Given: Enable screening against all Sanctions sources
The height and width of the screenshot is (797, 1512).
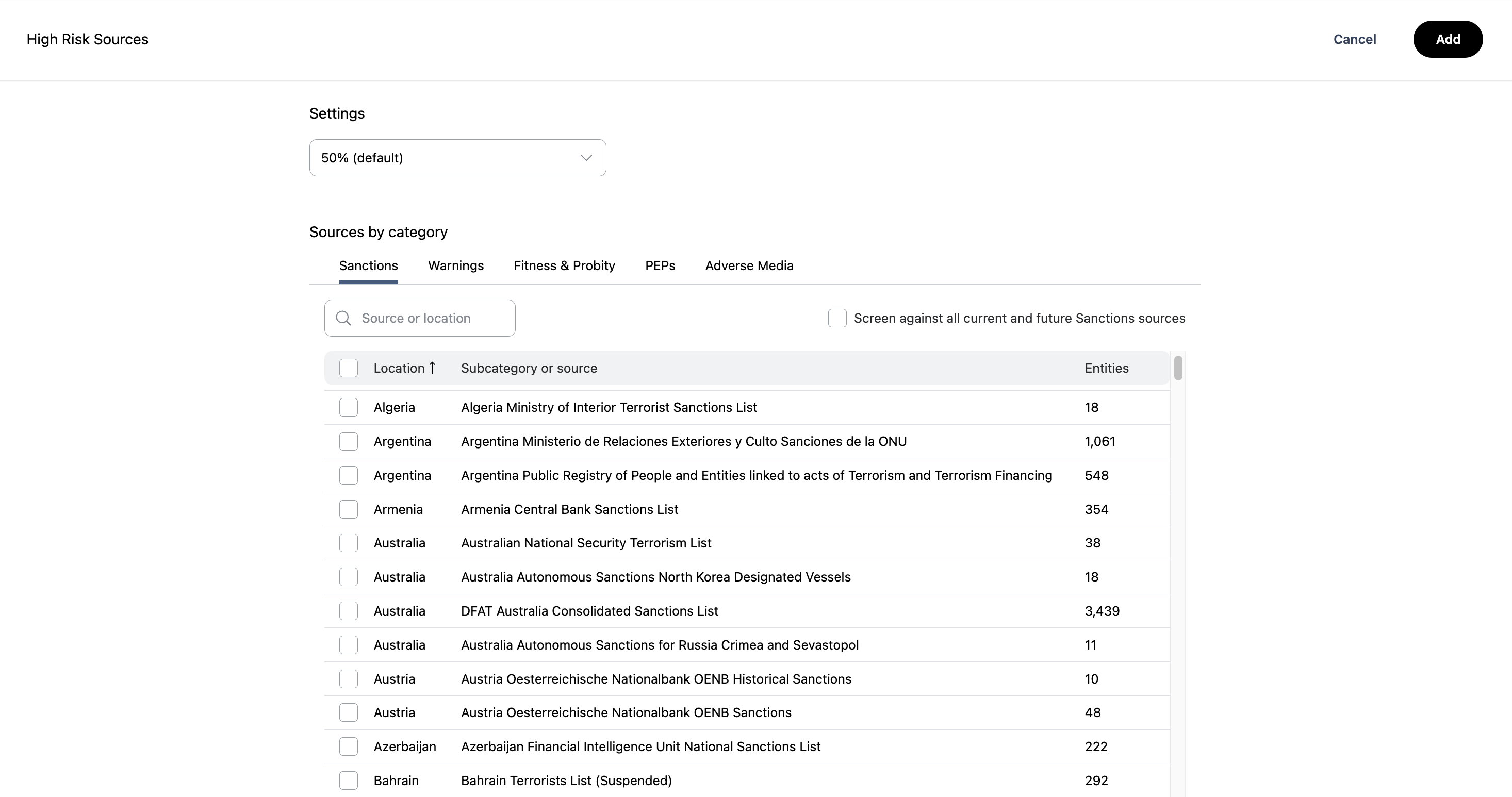Looking at the screenshot, I should 837,318.
